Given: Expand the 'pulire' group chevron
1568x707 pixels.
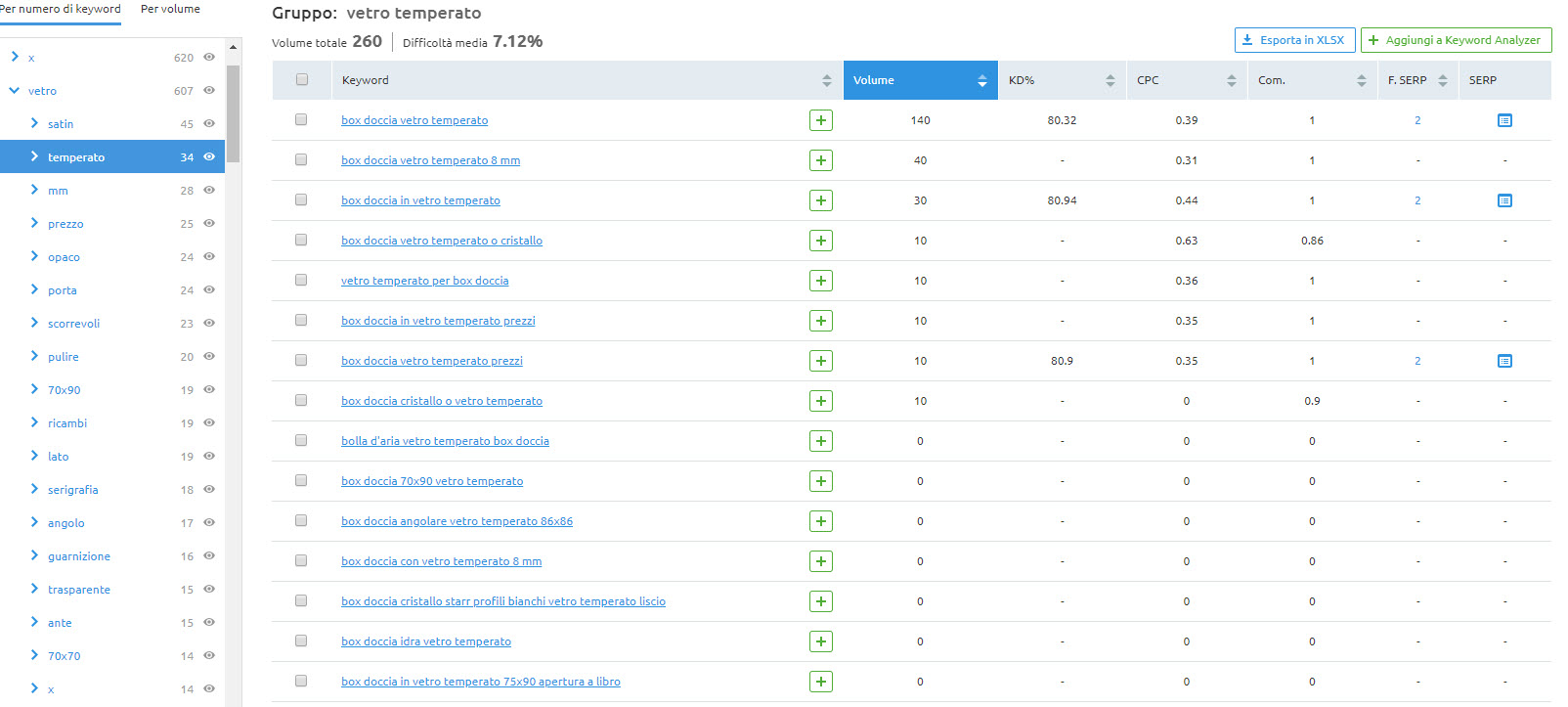Looking at the screenshot, I should pos(34,356).
